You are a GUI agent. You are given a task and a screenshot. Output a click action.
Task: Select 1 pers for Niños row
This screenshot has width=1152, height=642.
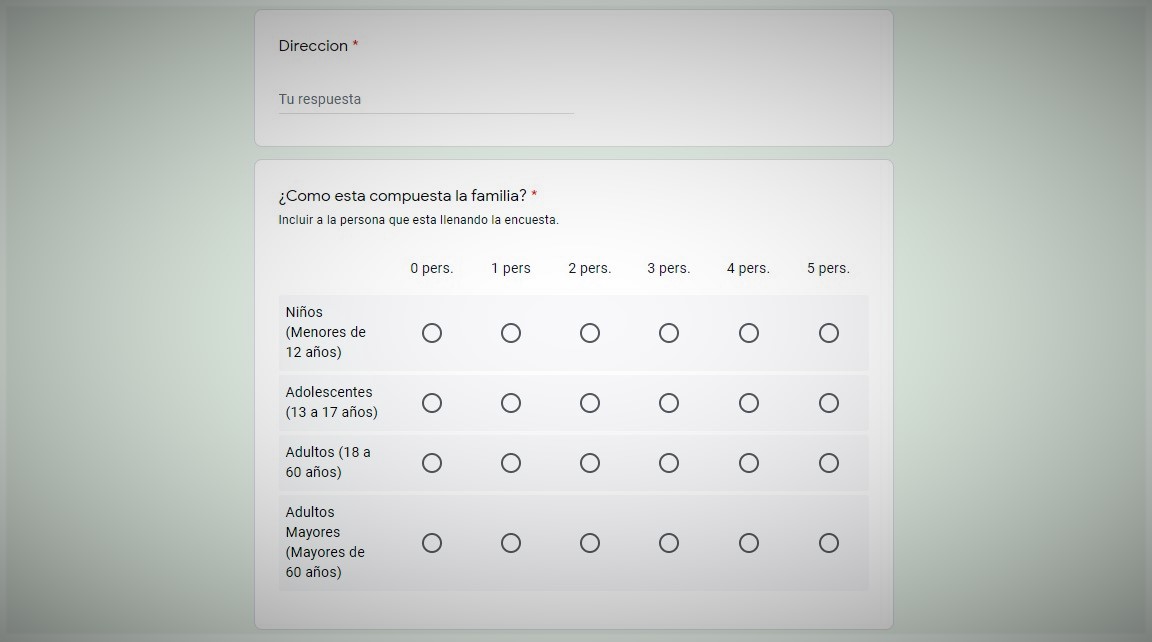[x=510, y=333]
